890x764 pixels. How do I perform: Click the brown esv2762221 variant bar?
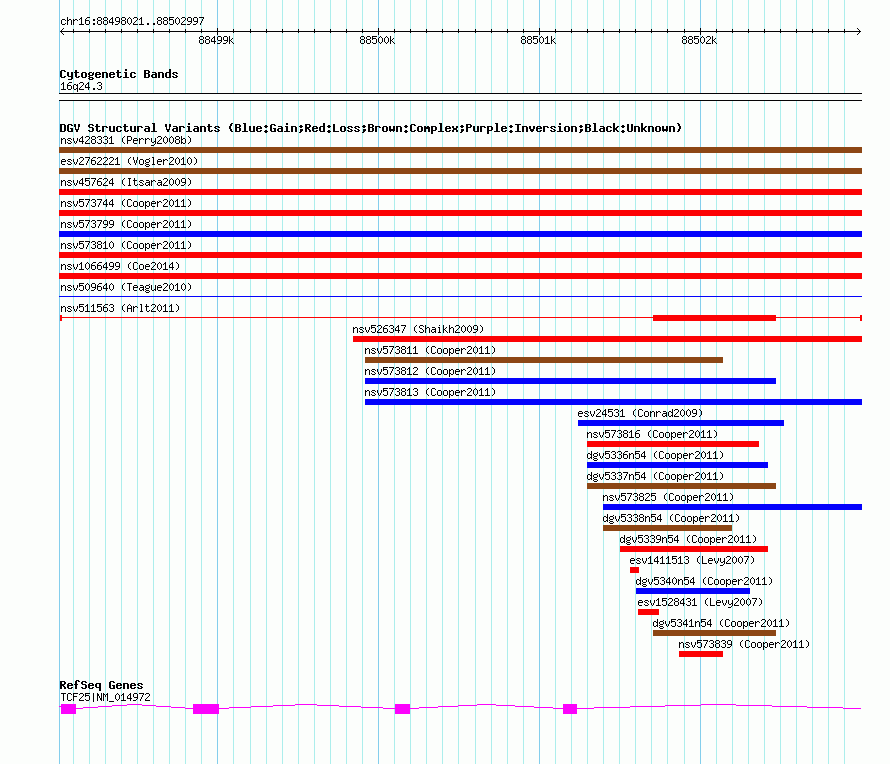[460, 171]
